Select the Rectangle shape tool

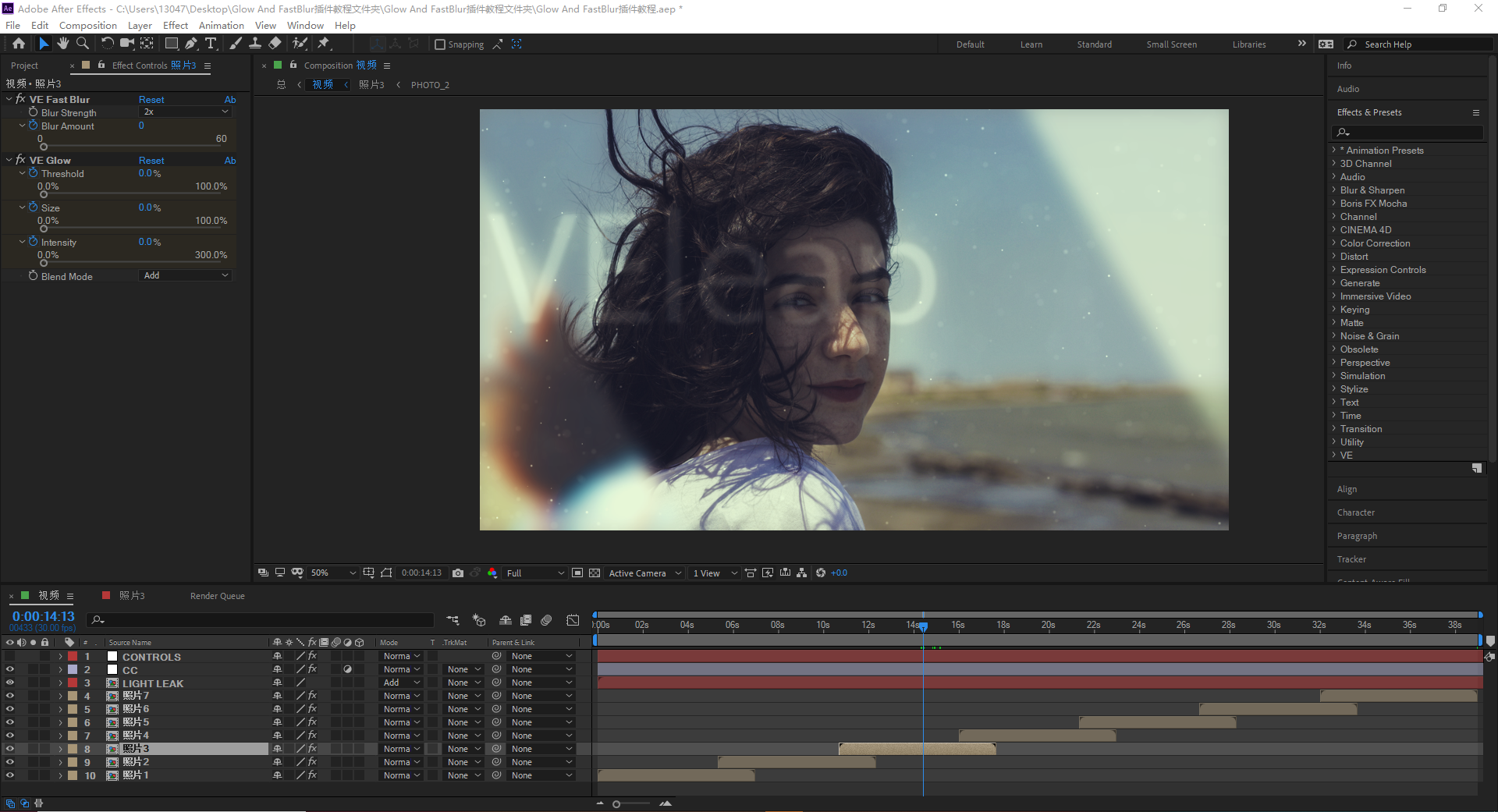point(171,44)
